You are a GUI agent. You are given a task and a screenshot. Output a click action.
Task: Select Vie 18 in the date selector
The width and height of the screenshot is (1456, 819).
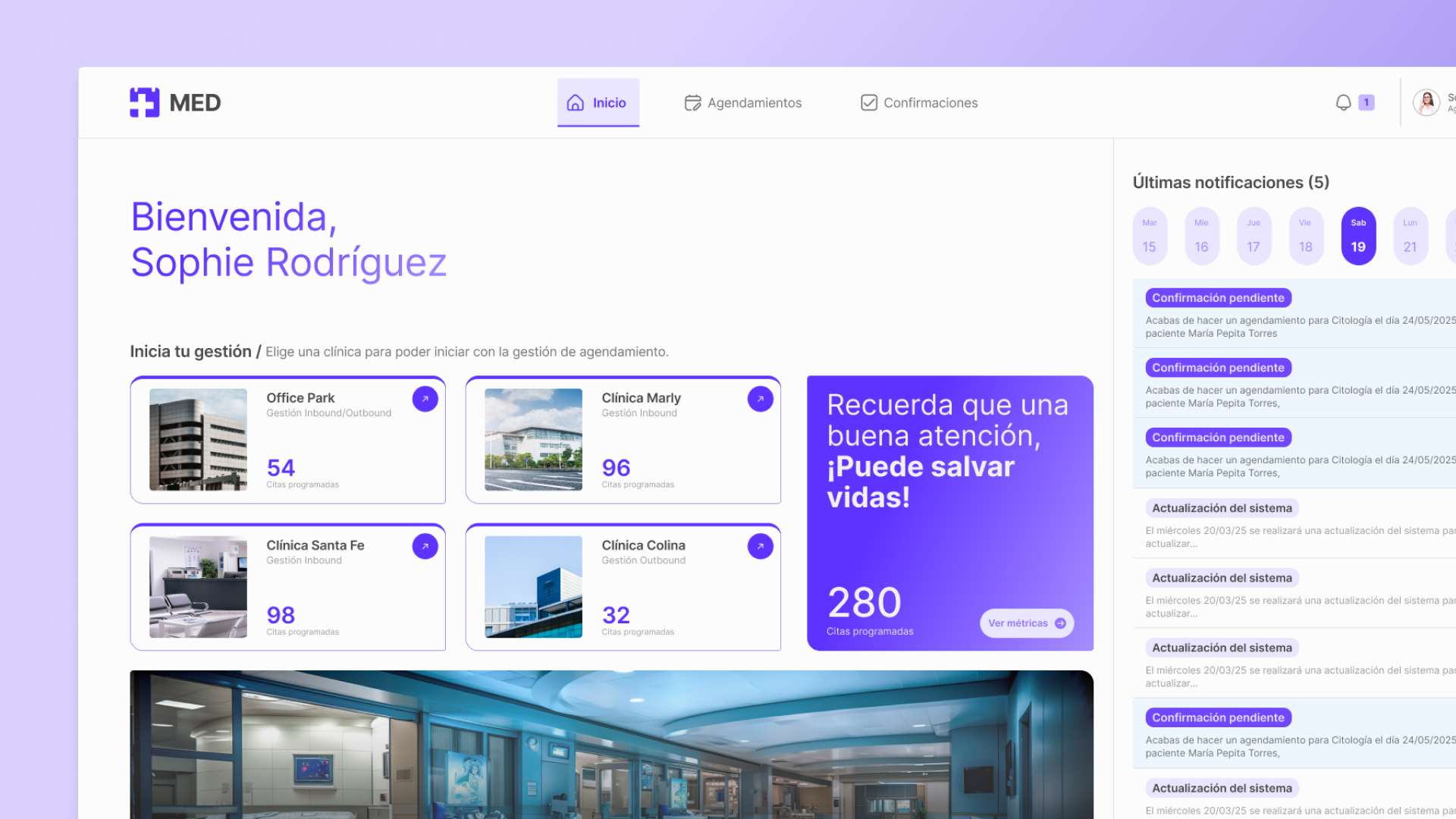click(1305, 236)
